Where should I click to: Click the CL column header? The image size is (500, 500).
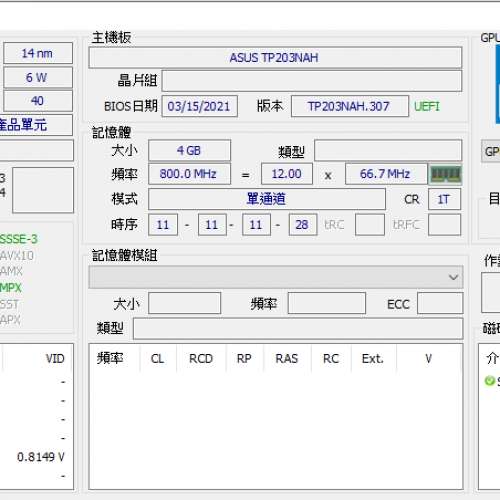tap(157, 359)
